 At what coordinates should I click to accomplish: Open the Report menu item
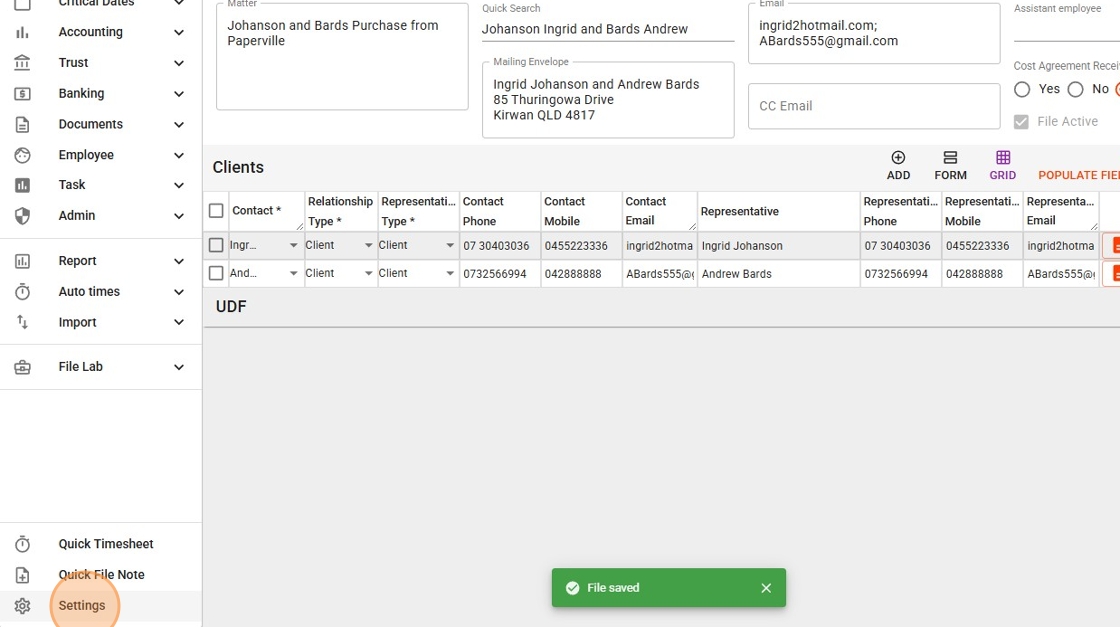tap(77, 261)
